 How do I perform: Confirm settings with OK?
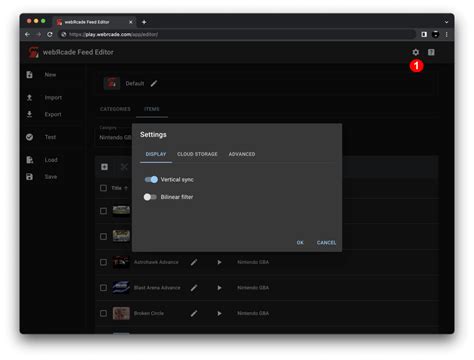click(x=300, y=243)
